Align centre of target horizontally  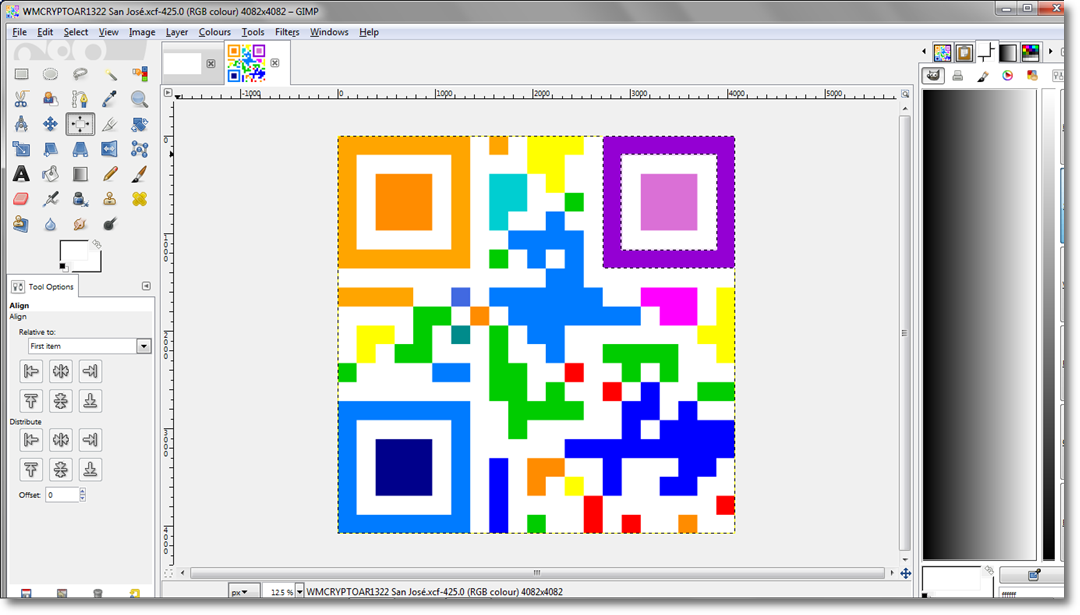[61, 371]
